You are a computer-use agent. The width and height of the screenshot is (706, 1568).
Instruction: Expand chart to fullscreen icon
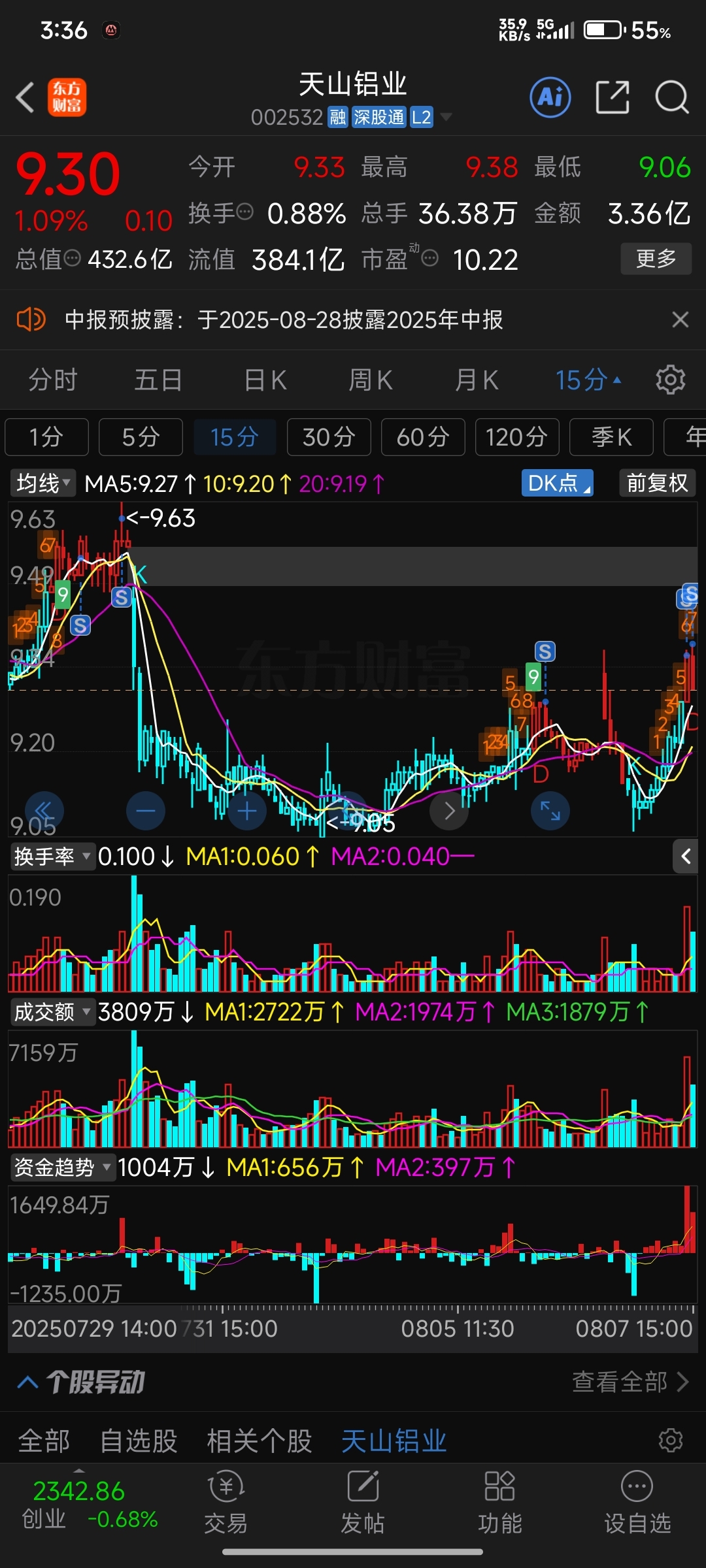click(550, 811)
